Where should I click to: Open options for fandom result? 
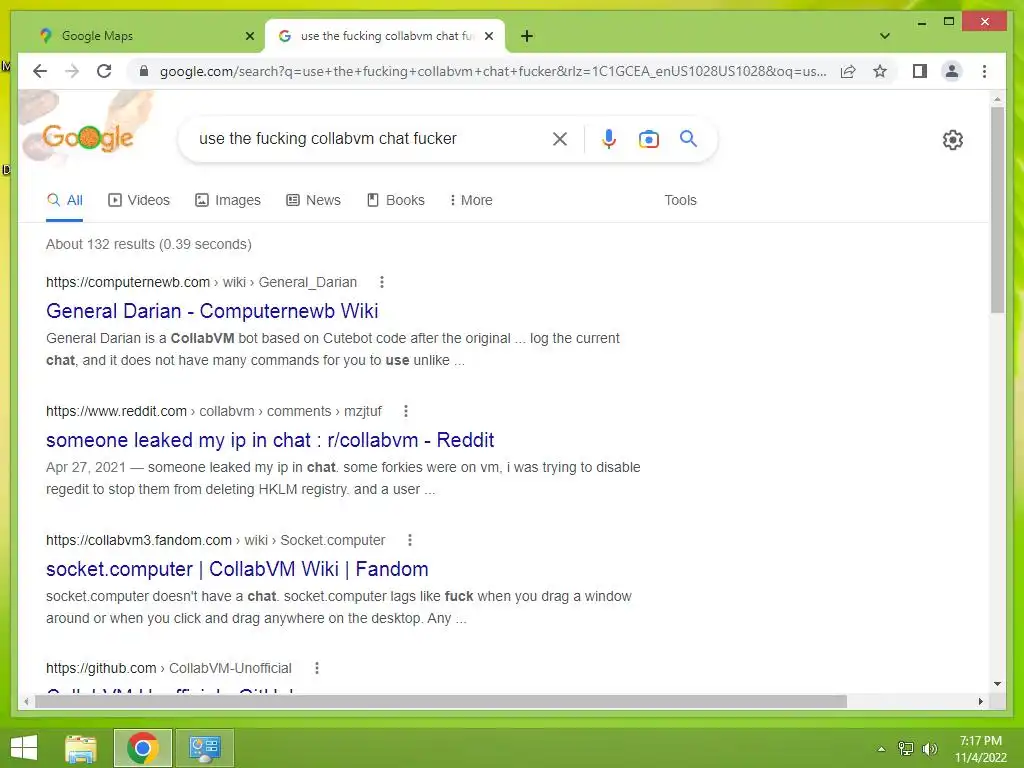[409, 540]
